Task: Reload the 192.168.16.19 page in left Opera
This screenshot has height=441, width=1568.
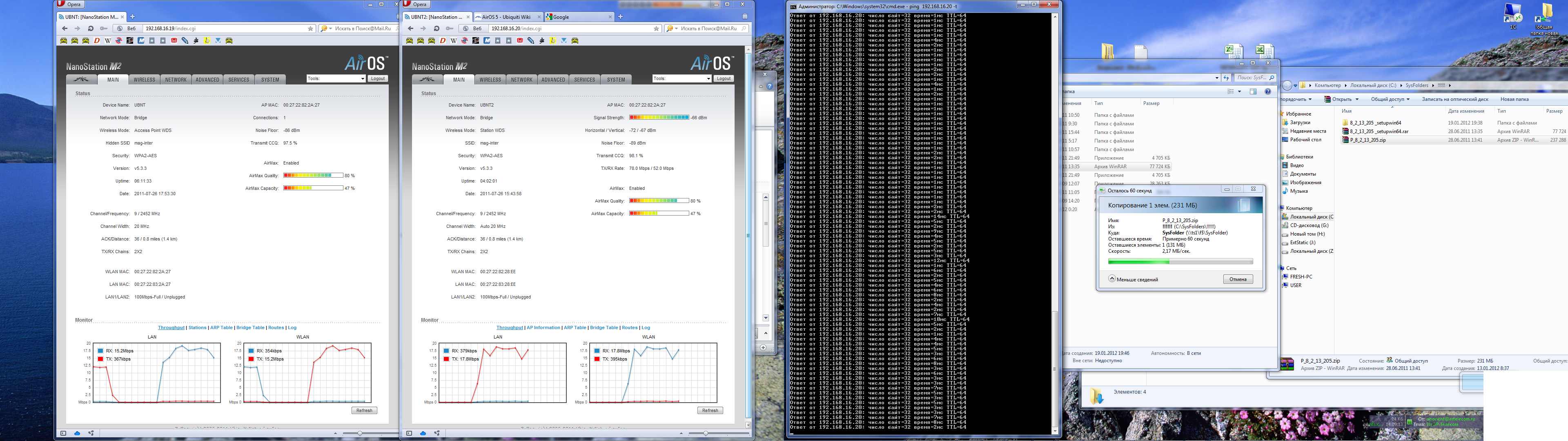Action: point(91,28)
